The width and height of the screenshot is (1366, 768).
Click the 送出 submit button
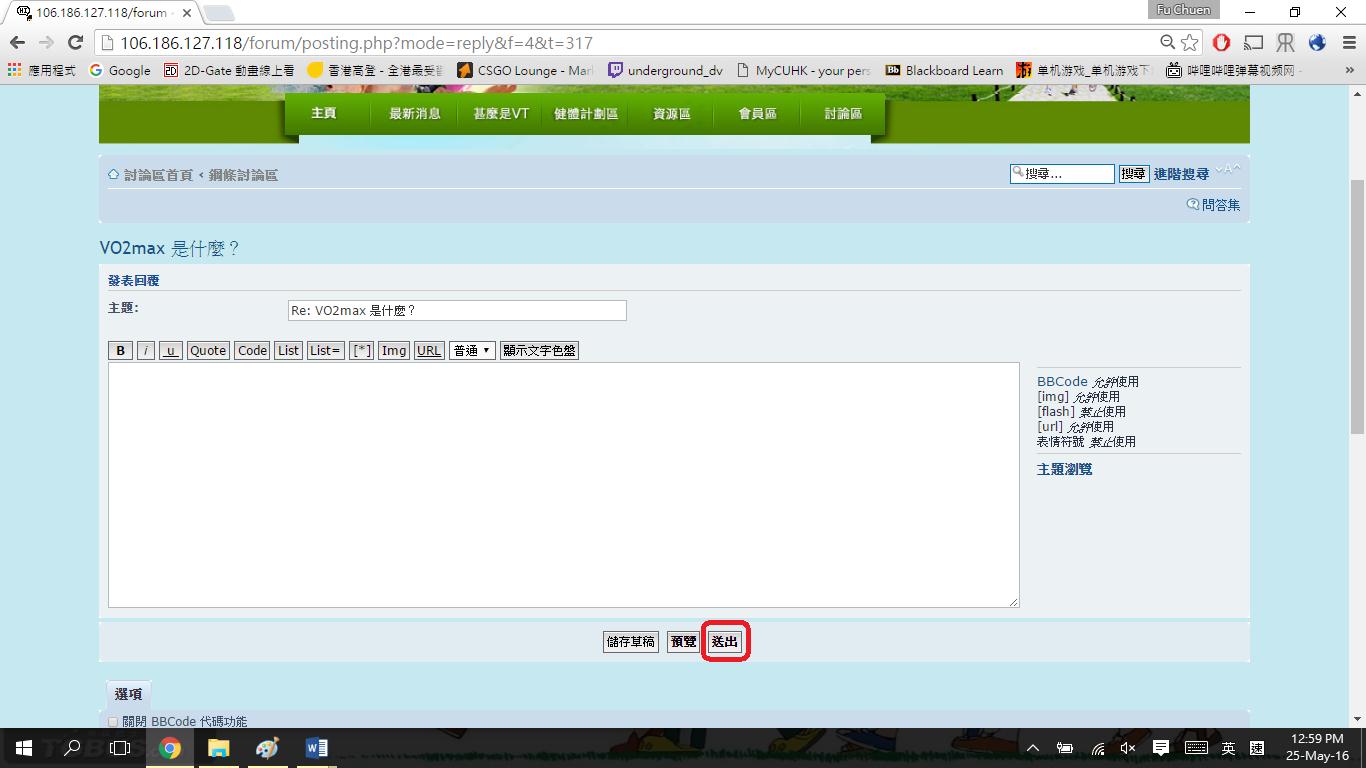tap(725, 642)
